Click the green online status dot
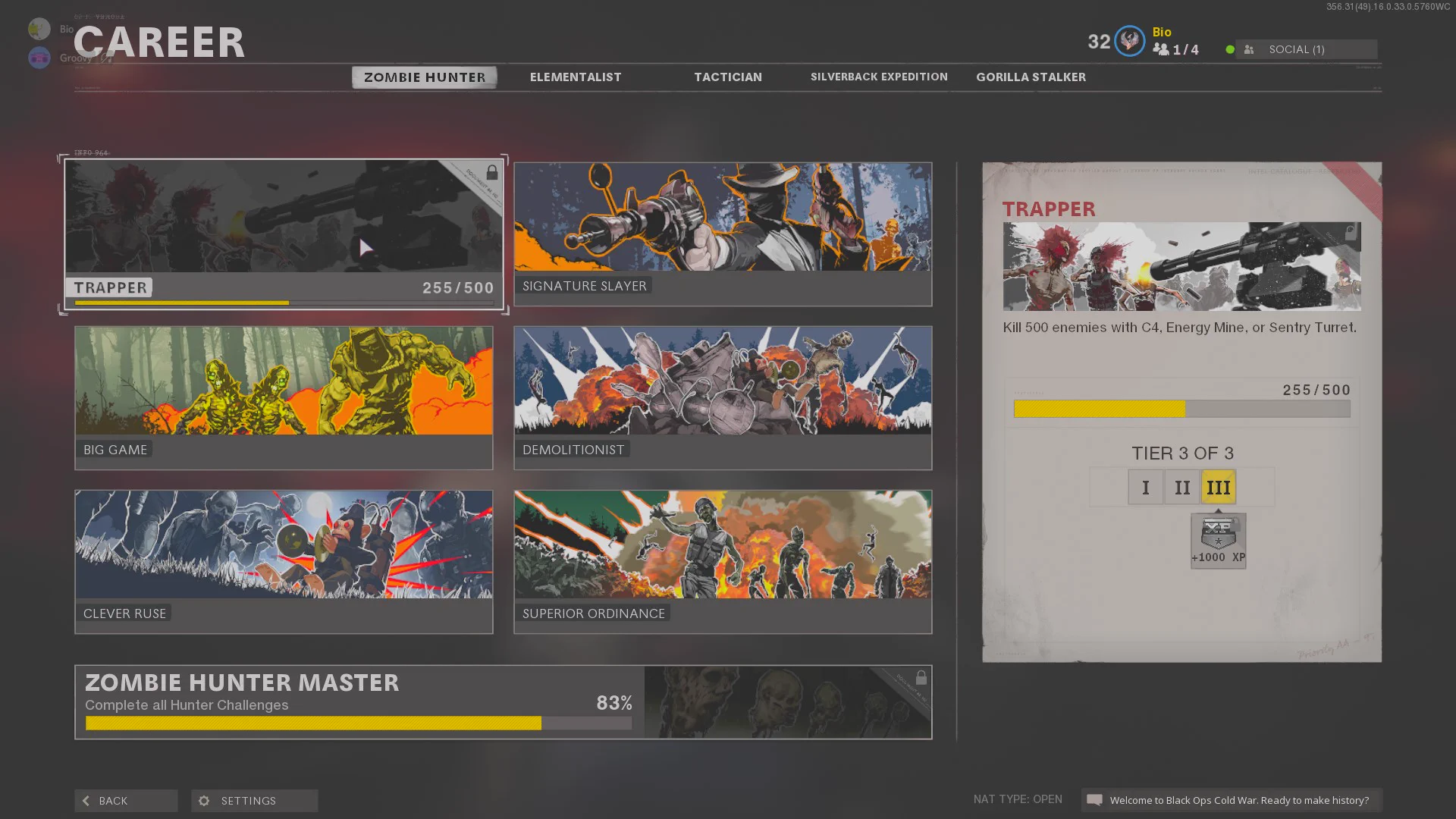Screen dimensions: 1456x819 point(1230,49)
